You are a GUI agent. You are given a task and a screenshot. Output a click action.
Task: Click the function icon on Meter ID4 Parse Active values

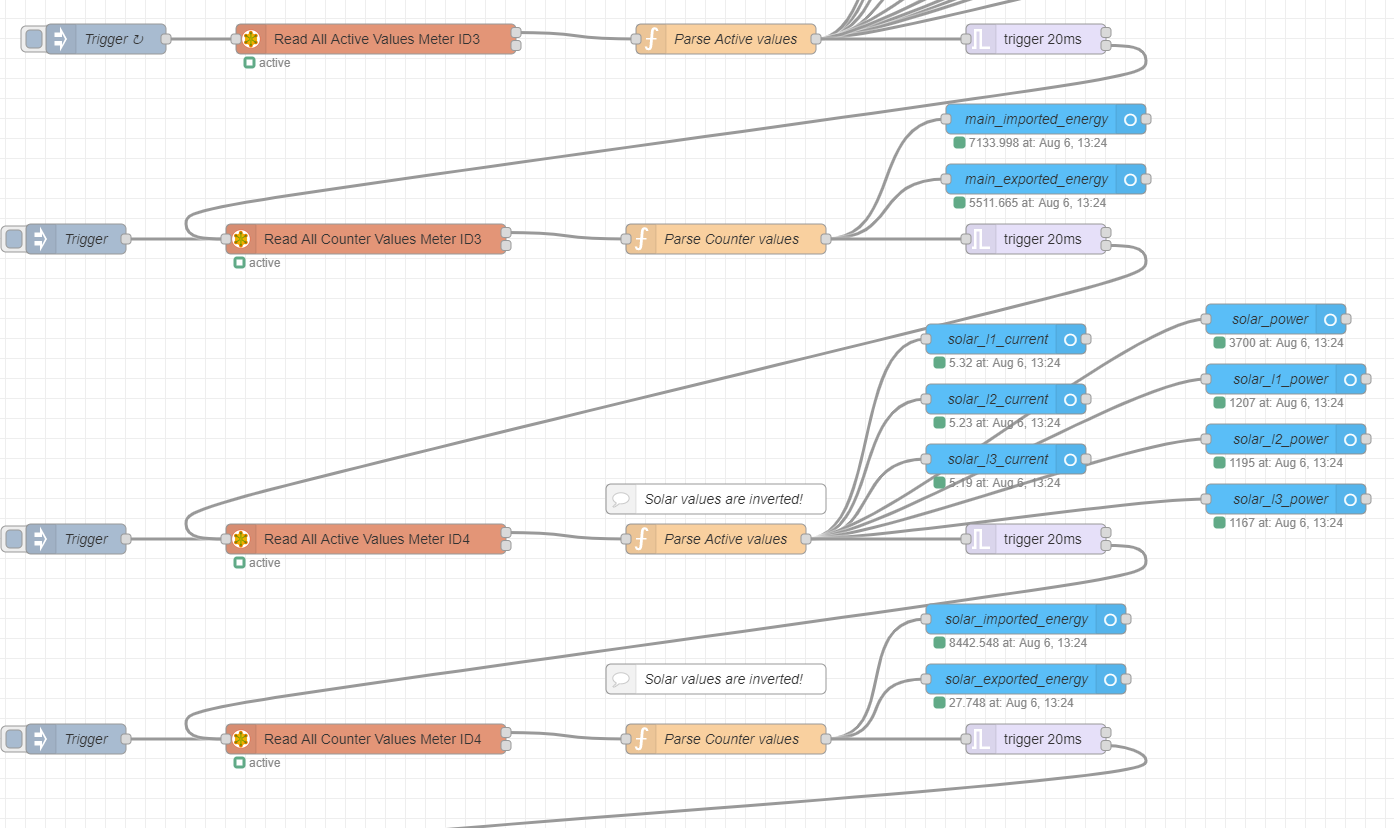pyautogui.click(x=640, y=539)
